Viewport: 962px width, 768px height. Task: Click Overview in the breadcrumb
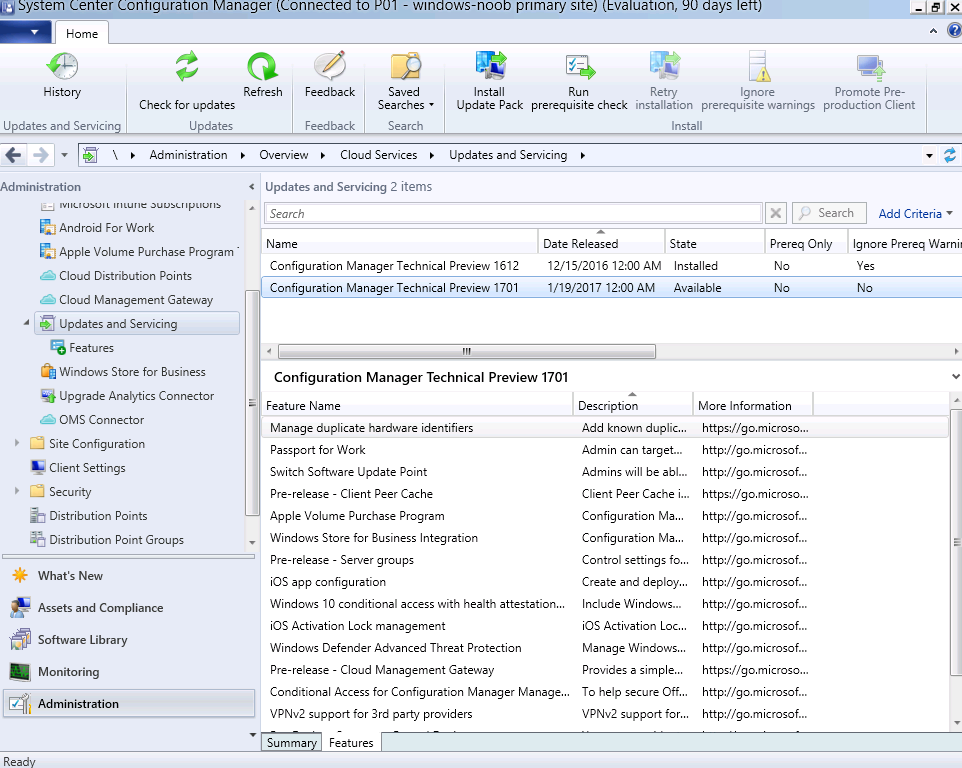[283, 155]
